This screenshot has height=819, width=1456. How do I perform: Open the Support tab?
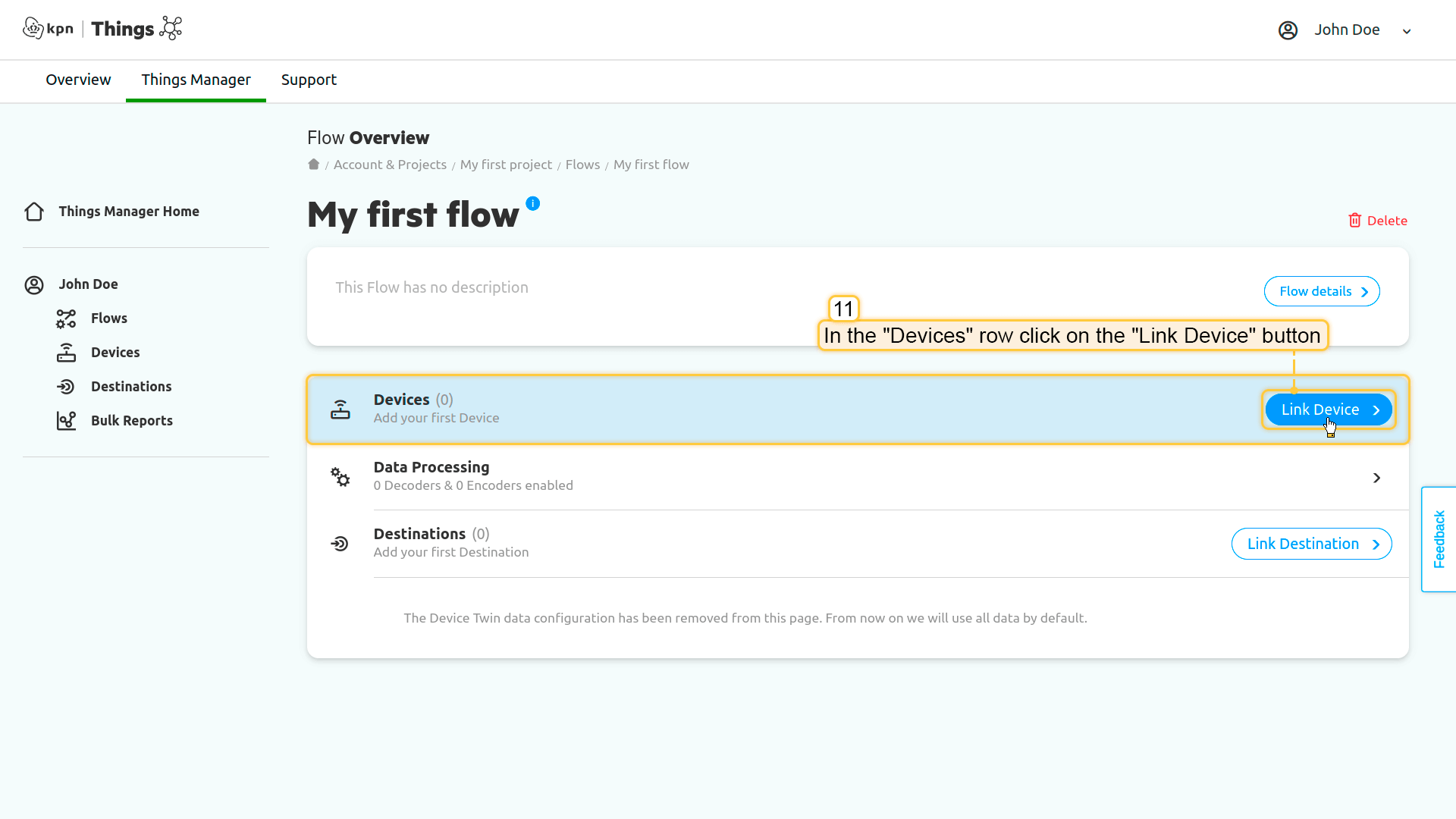click(309, 80)
